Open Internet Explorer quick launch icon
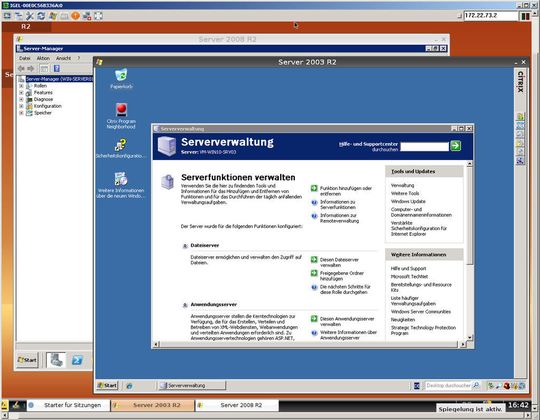The image size is (540, 420). (x=129, y=386)
